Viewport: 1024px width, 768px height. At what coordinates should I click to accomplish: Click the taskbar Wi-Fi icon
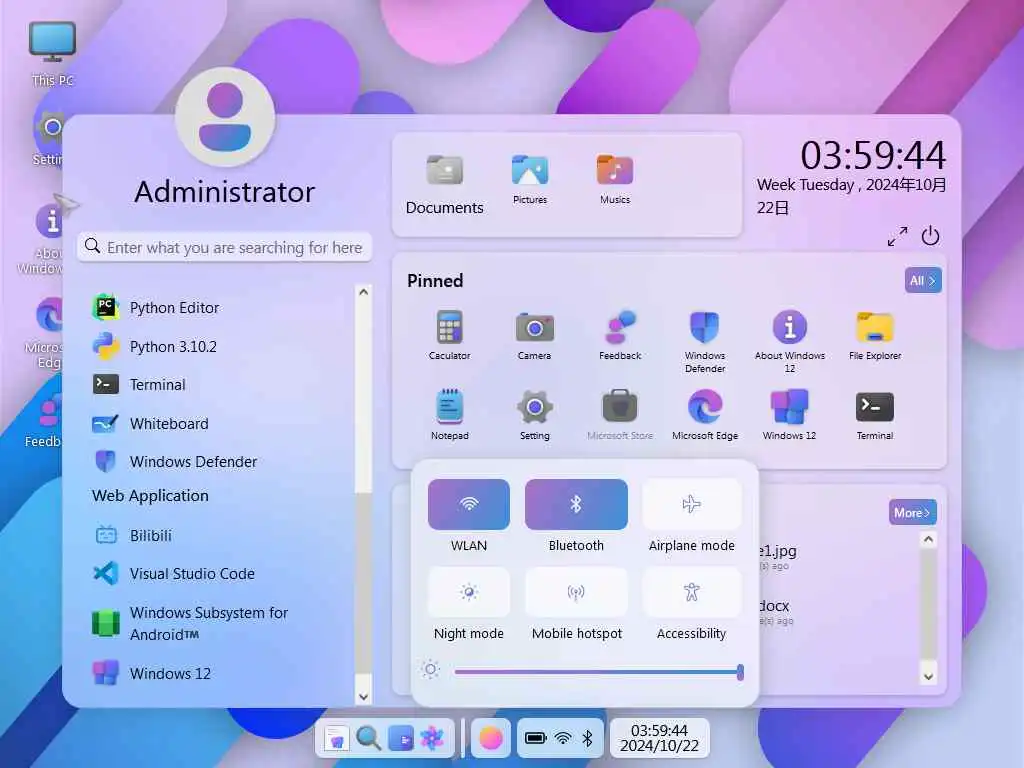tap(562, 738)
